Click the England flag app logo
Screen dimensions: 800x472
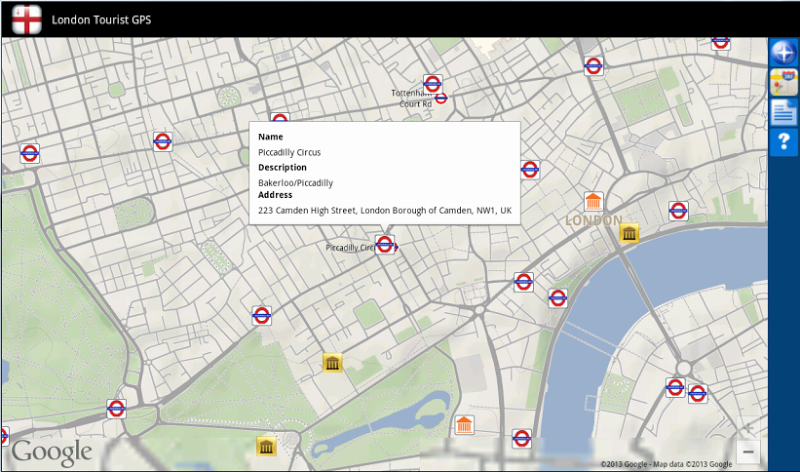click(x=26, y=18)
